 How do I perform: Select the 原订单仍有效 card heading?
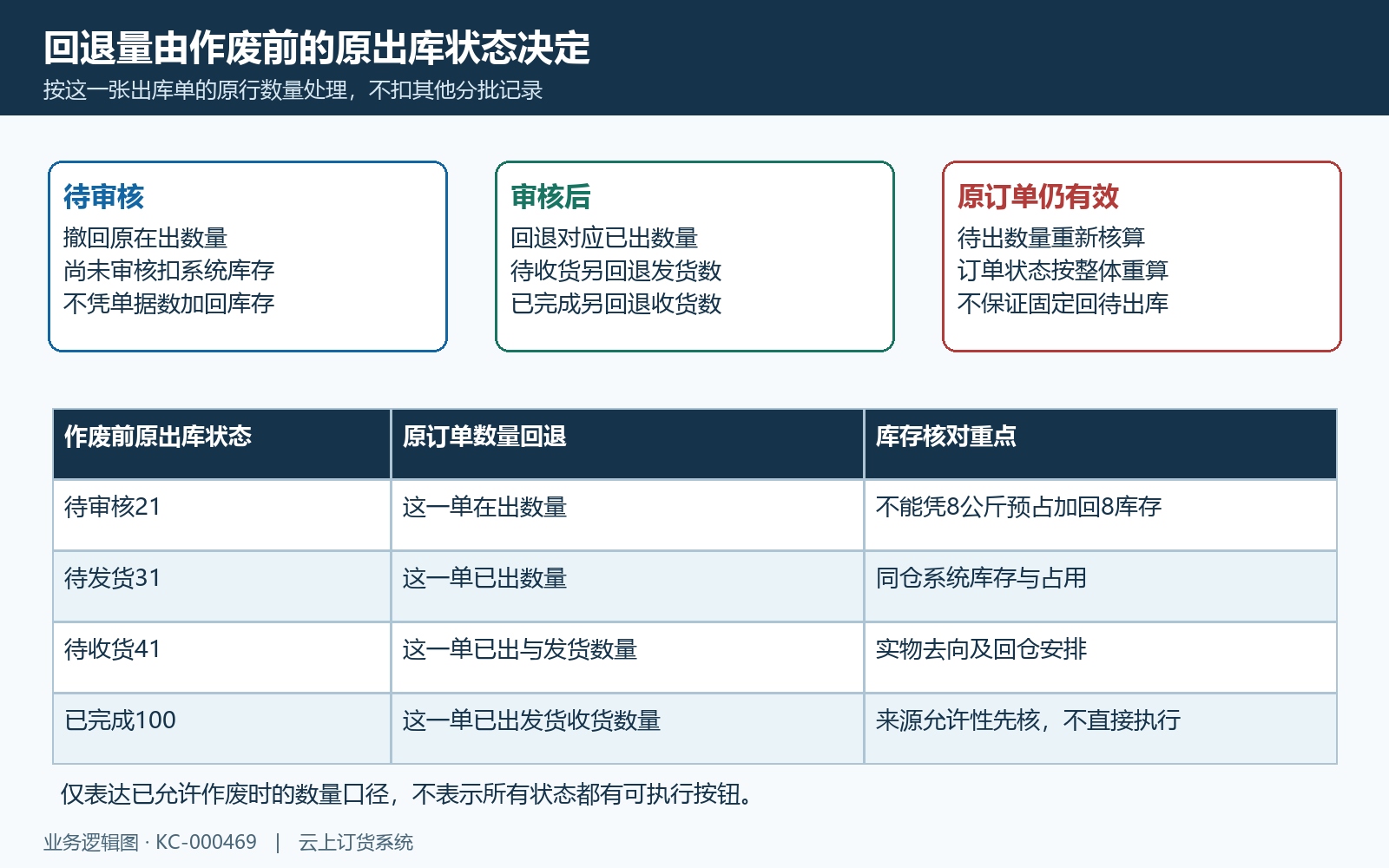1038,197
